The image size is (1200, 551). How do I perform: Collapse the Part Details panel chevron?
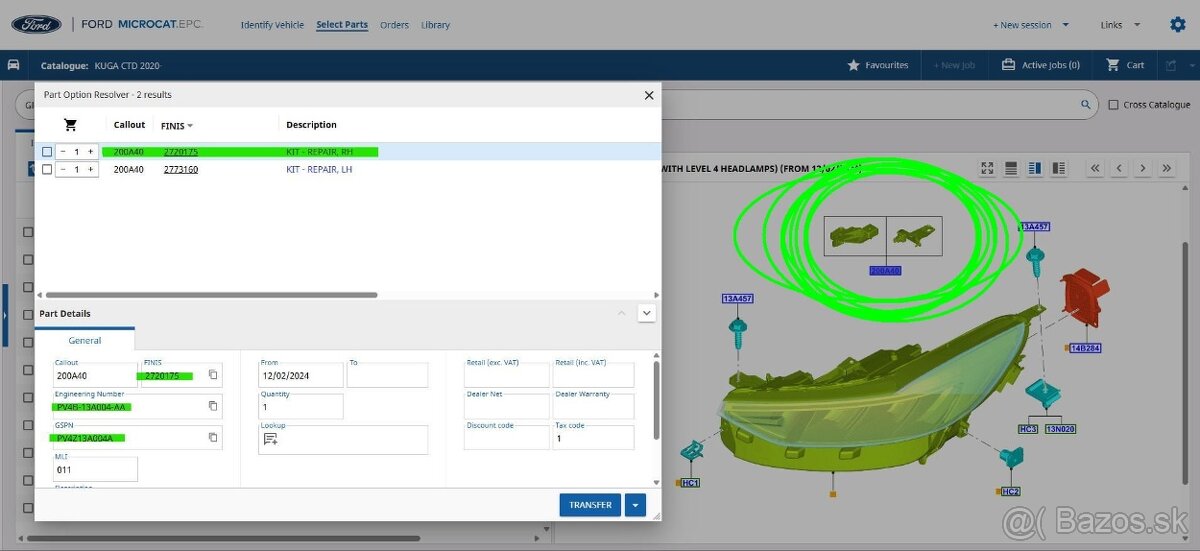(x=646, y=313)
